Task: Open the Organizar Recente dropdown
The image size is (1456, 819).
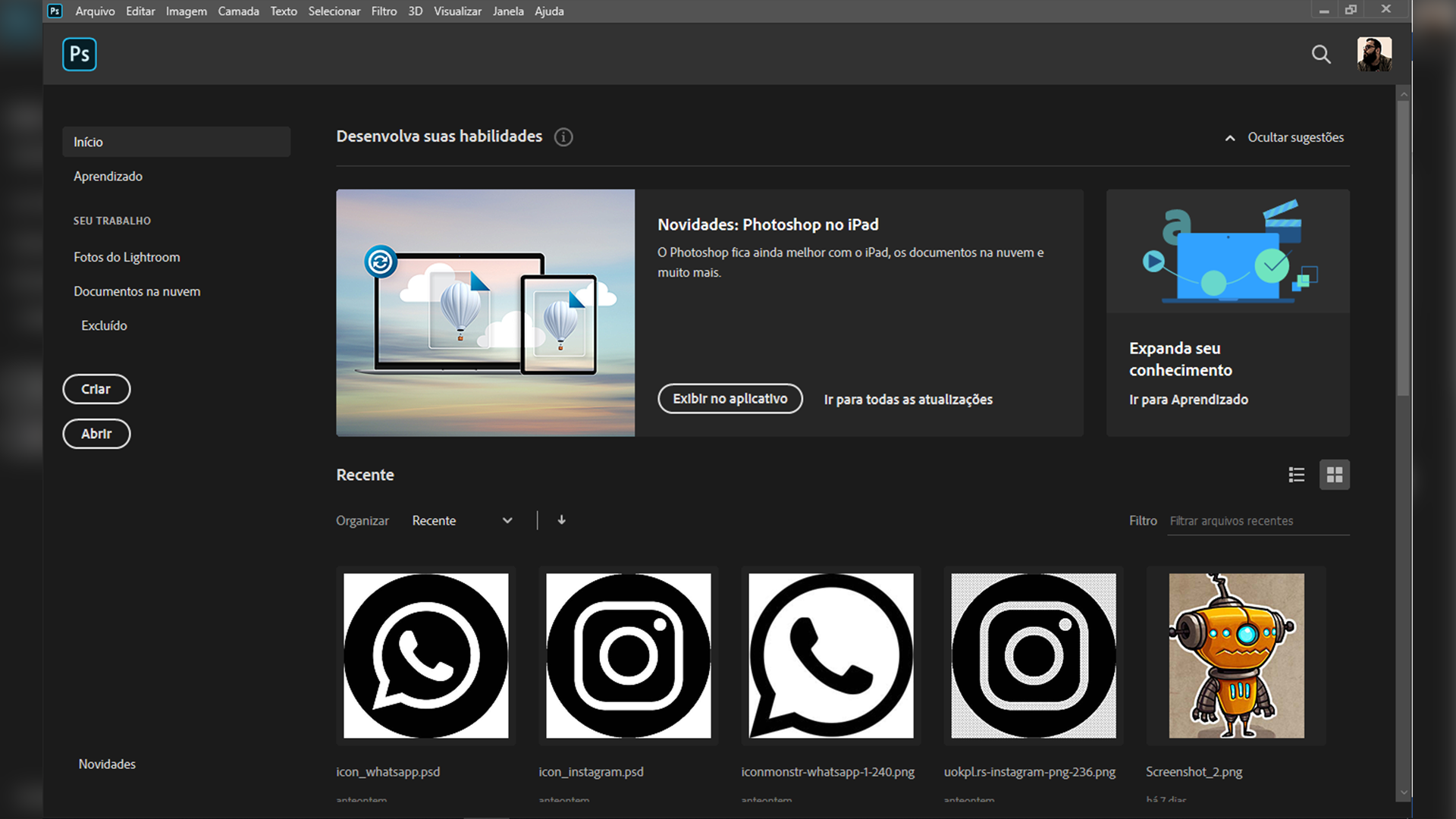Action: click(x=462, y=520)
